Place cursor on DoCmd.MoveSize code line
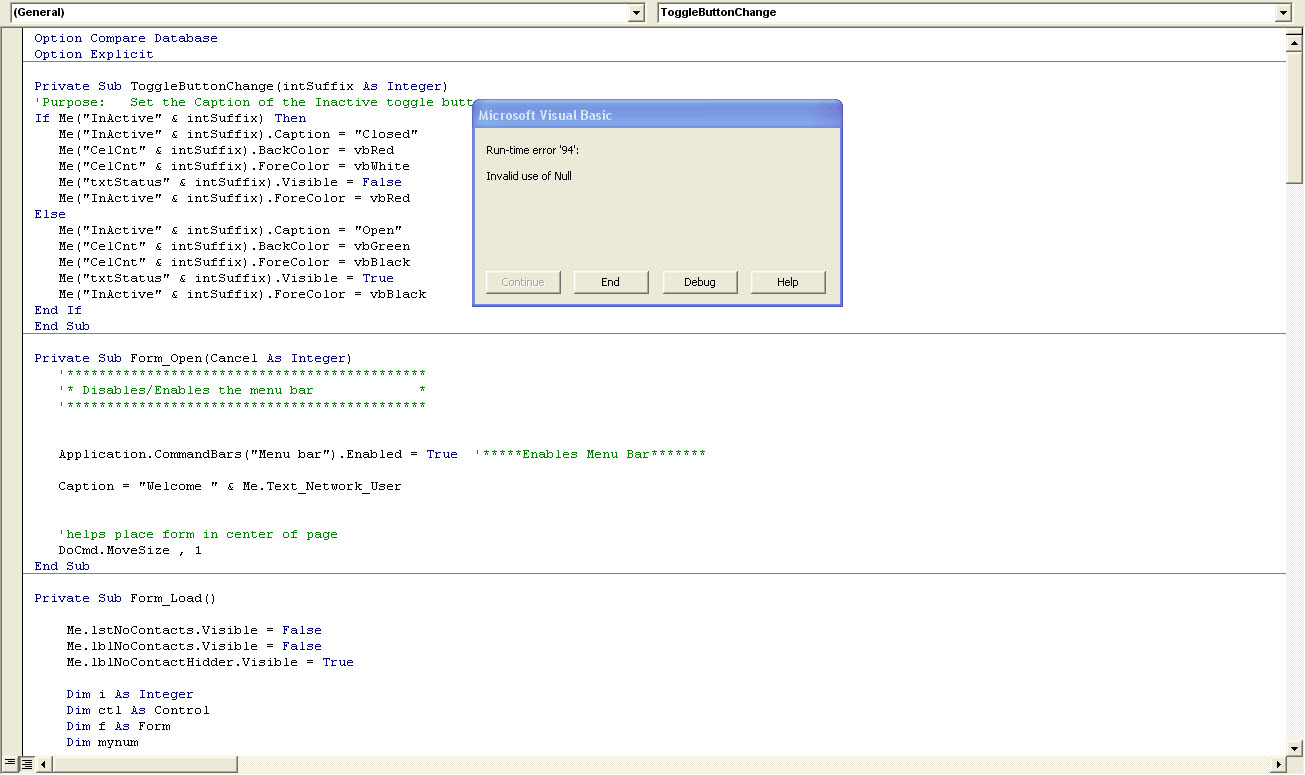This screenshot has width=1305, height=775. click(x=130, y=550)
